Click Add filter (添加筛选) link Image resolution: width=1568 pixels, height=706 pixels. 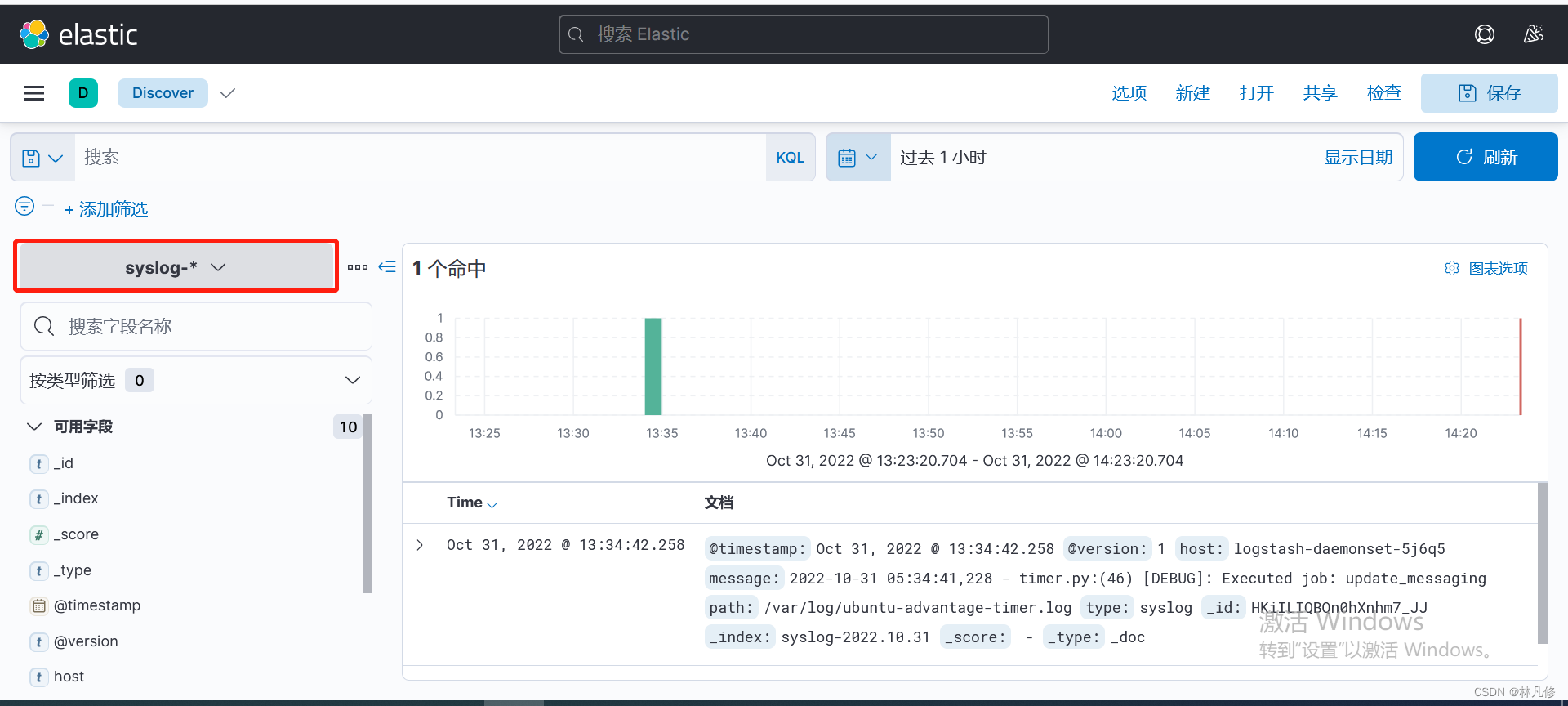pos(106,209)
